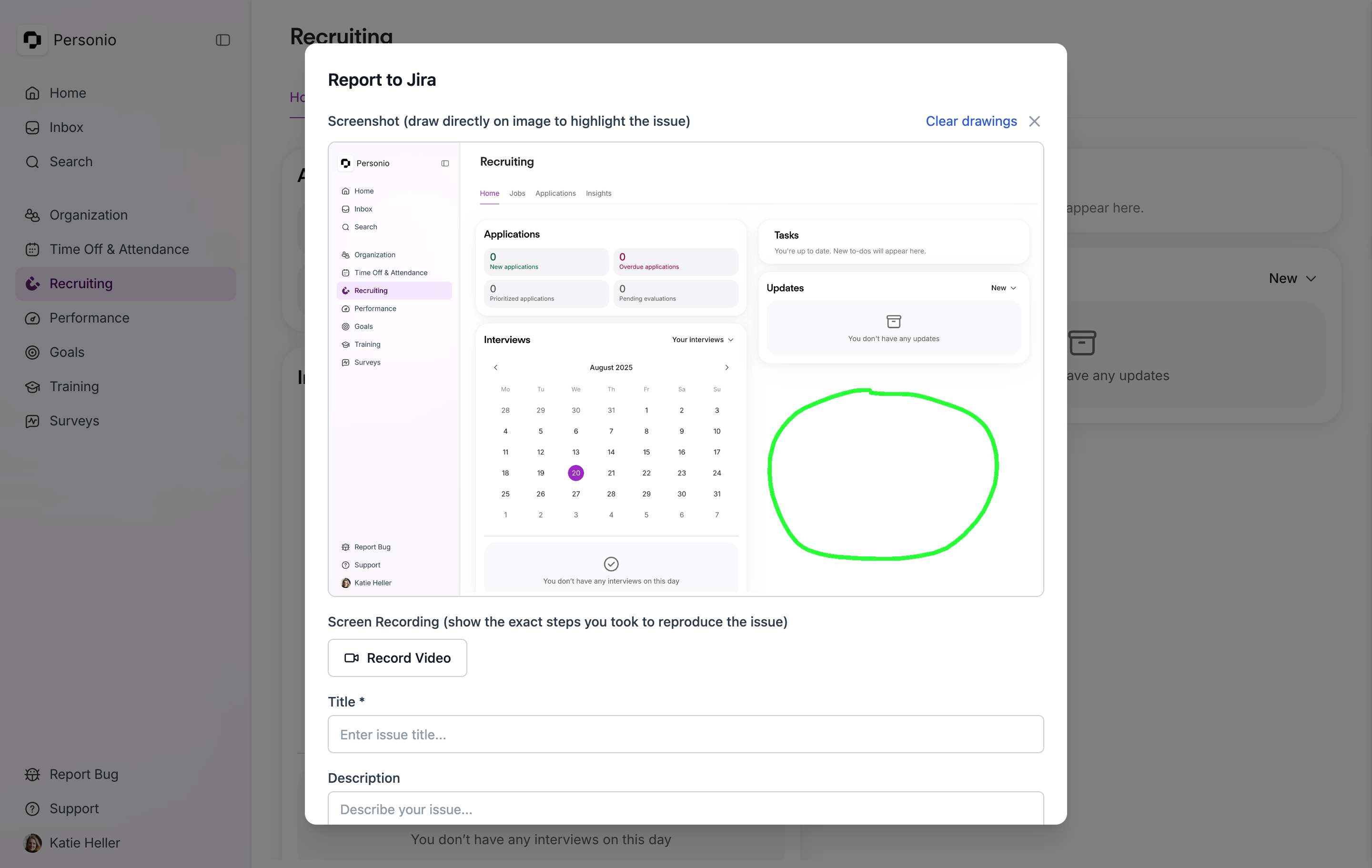Click the Report Bug icon
Image resolution: width=1372 pixels, height=868 pixels.
32,774
